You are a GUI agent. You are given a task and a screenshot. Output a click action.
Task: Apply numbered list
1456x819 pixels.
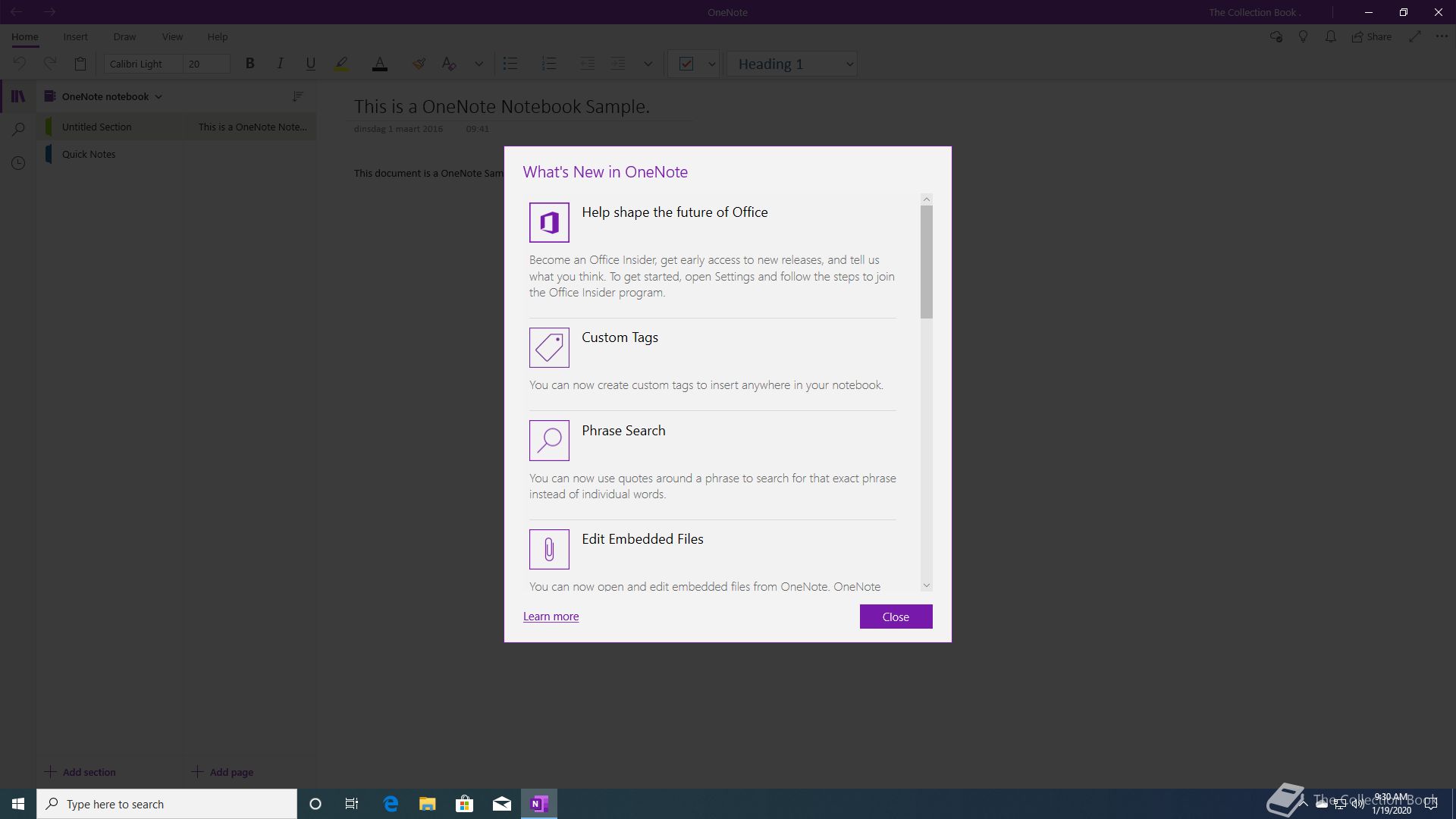[x=549, y=64]
